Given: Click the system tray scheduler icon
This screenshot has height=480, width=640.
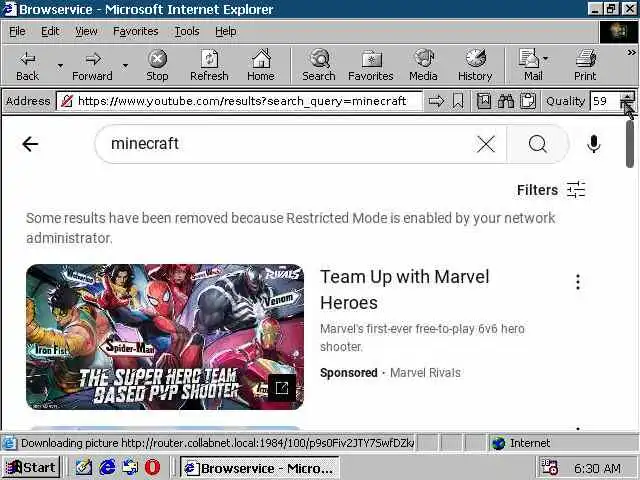Looking at the screenshot, I should tap(549, 468).
